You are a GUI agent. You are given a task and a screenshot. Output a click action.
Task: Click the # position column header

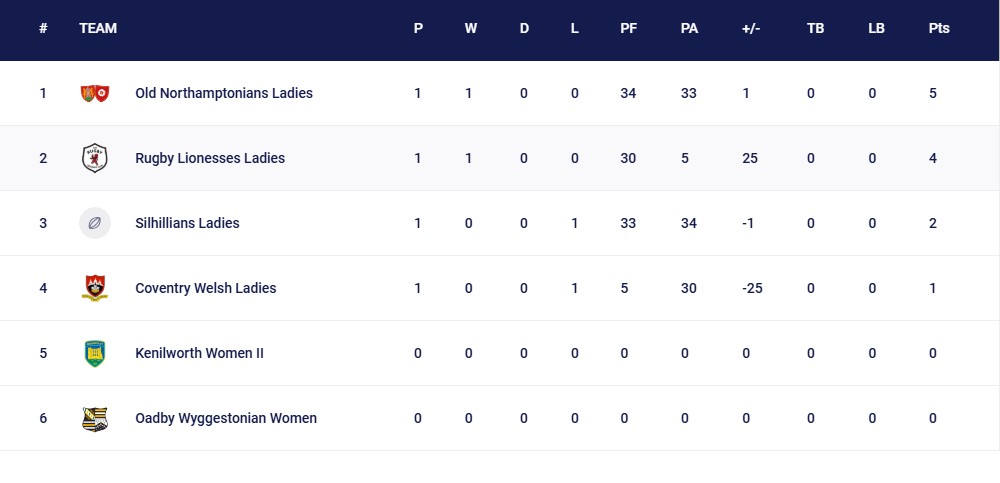tap(43, 28)
